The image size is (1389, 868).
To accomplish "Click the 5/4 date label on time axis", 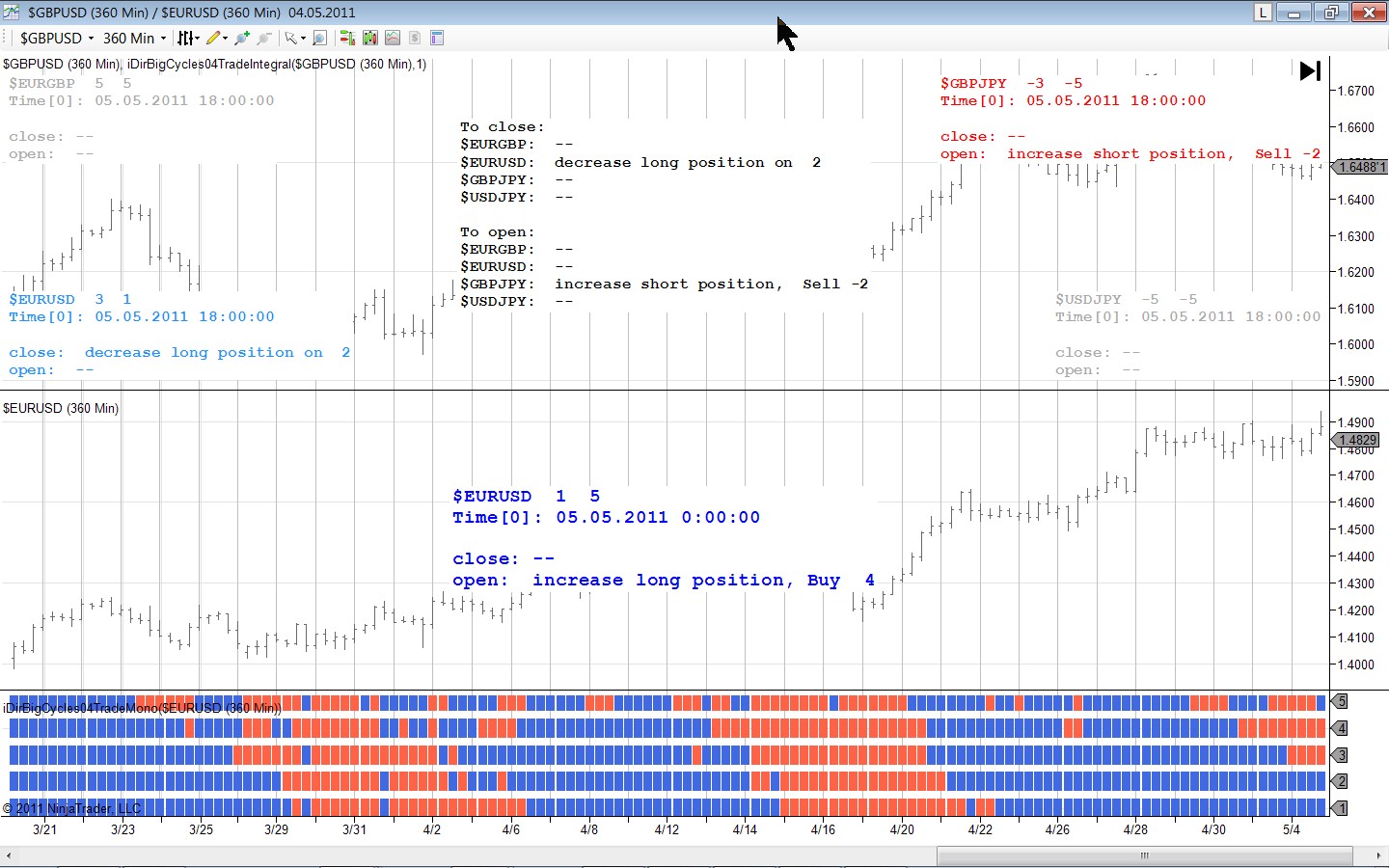I will tap(1291, 829).
